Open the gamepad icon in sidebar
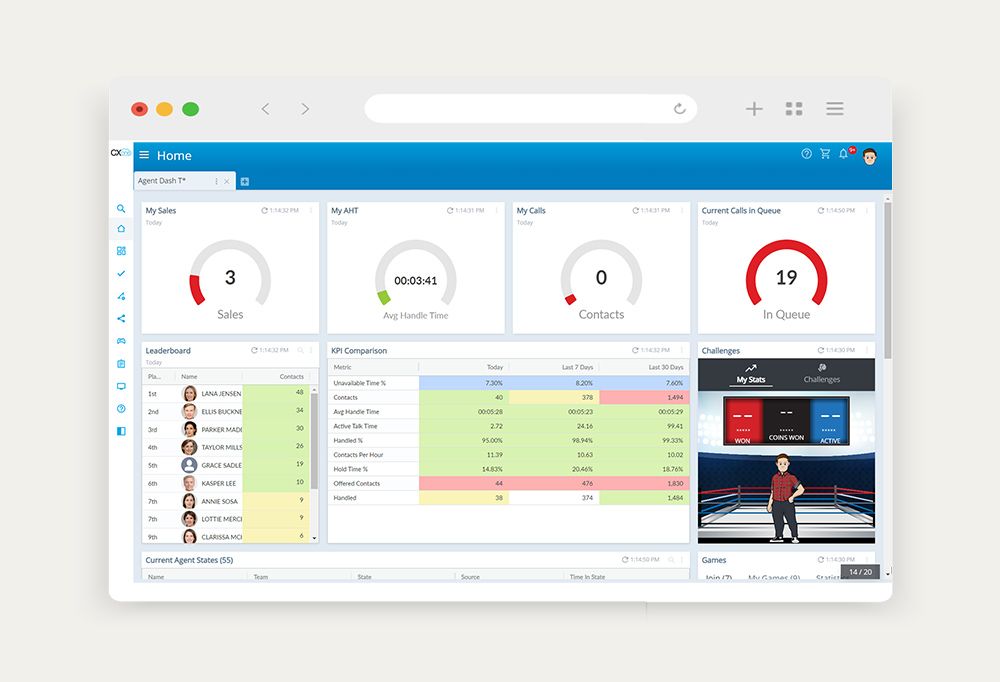Image resolution: width=1000 pixels, height=682 pixels. [x=121, y=341]
